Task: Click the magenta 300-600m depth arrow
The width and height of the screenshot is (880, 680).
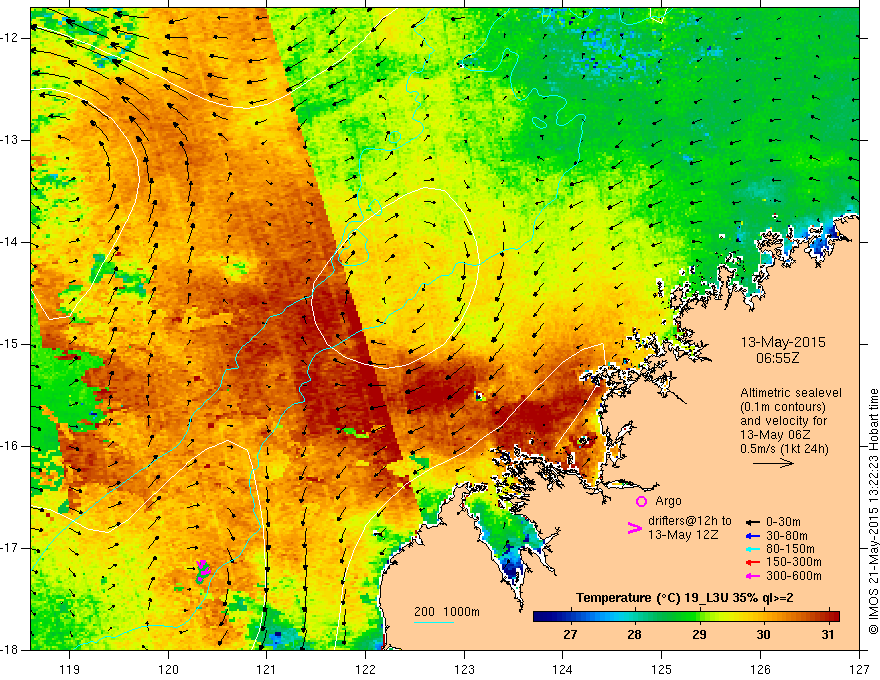Action: tap(753, 576)
